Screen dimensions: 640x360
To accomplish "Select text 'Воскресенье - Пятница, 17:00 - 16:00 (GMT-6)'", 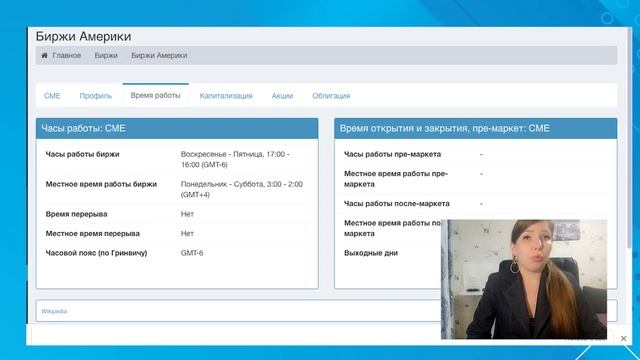I will [x=235, y=159].
